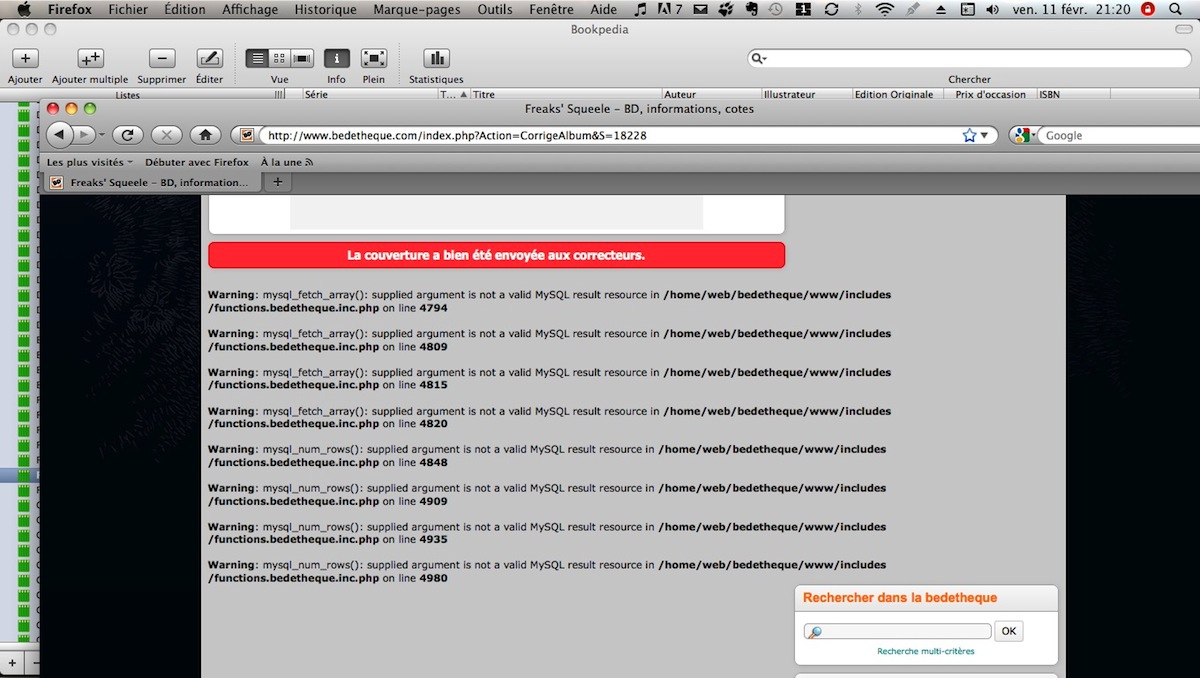Switch Vue to list view mode
Screen dimensions: 1200x678
tap(257, 59)
